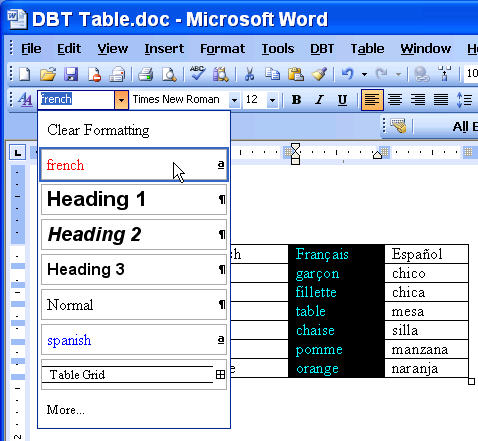Viewport: 478px width, 441px height.
Task: Open Print Preview magnifier icon
Action: 169,74
